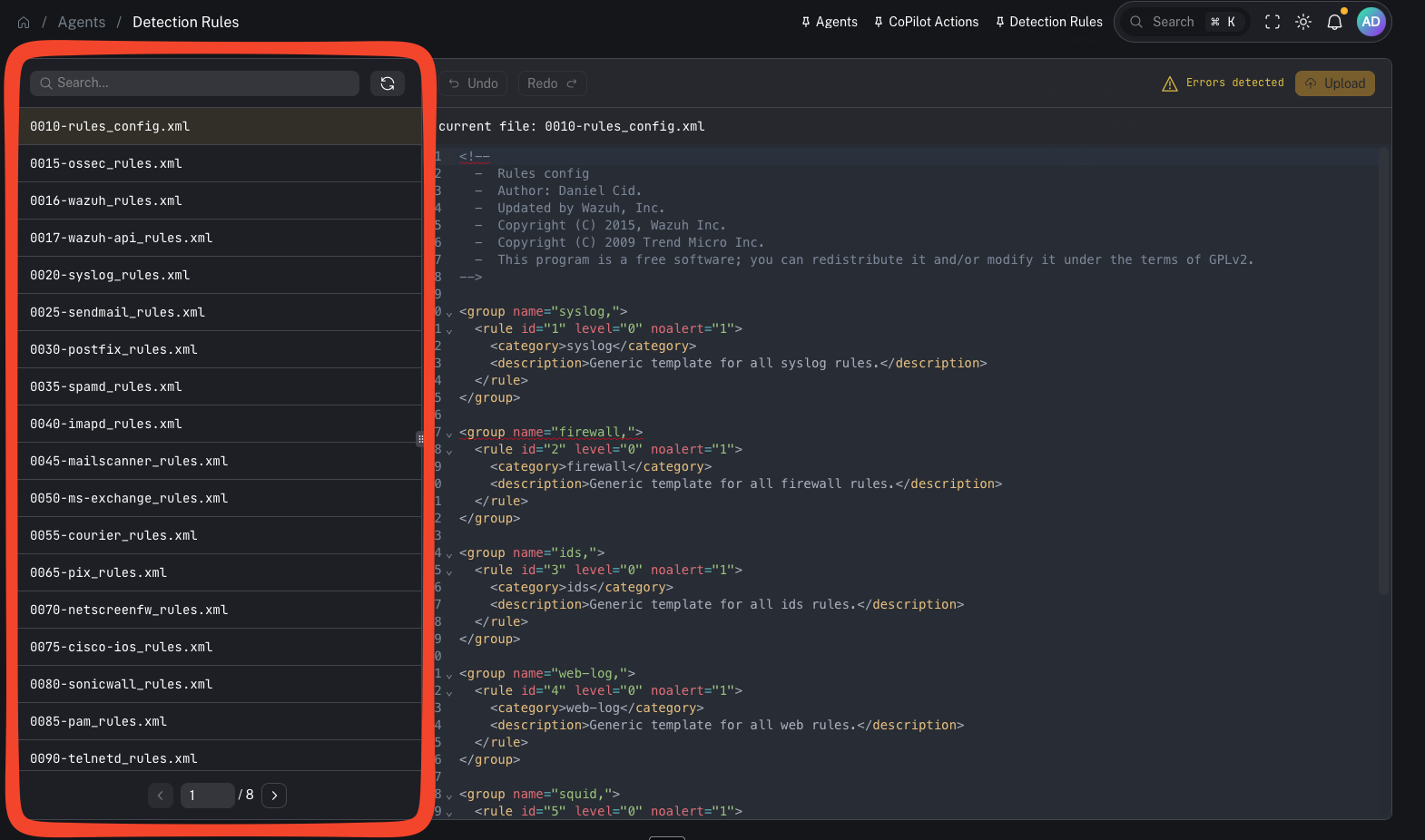
Task: Go to next page of file list
Action: click(274, 796)
